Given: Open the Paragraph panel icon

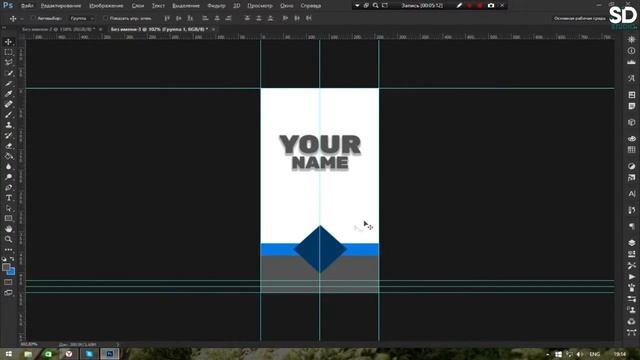Looking at the screenshot, I should [x=631, y=226].
